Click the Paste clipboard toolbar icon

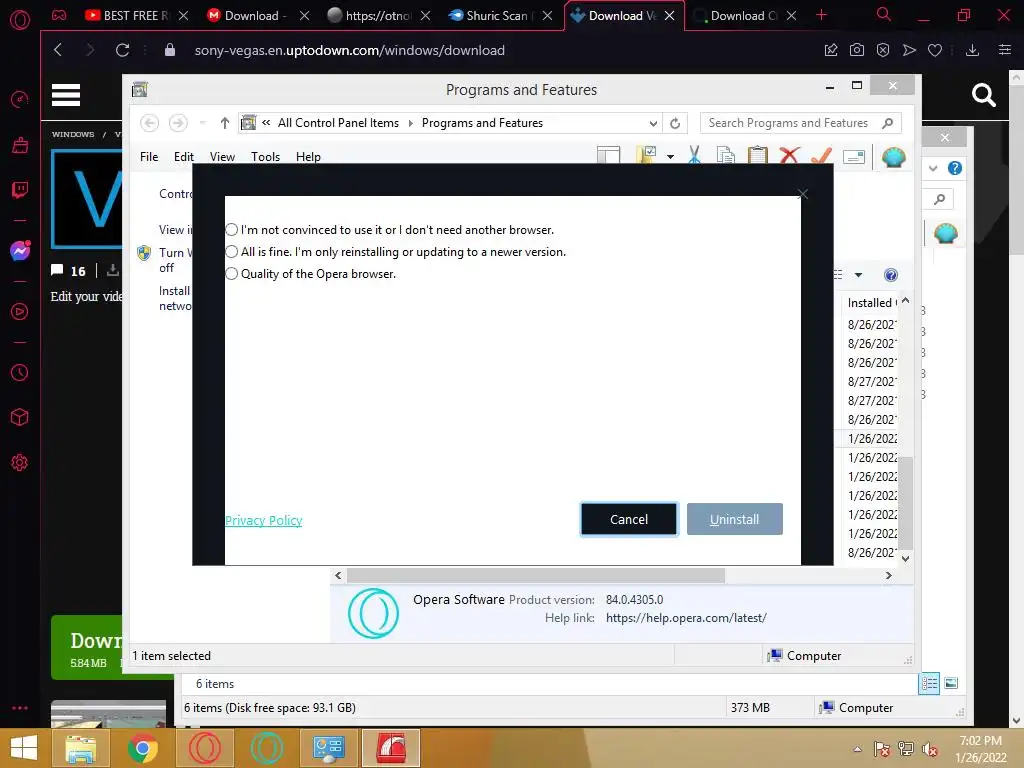pyautogui.click(x=758, y=155)
